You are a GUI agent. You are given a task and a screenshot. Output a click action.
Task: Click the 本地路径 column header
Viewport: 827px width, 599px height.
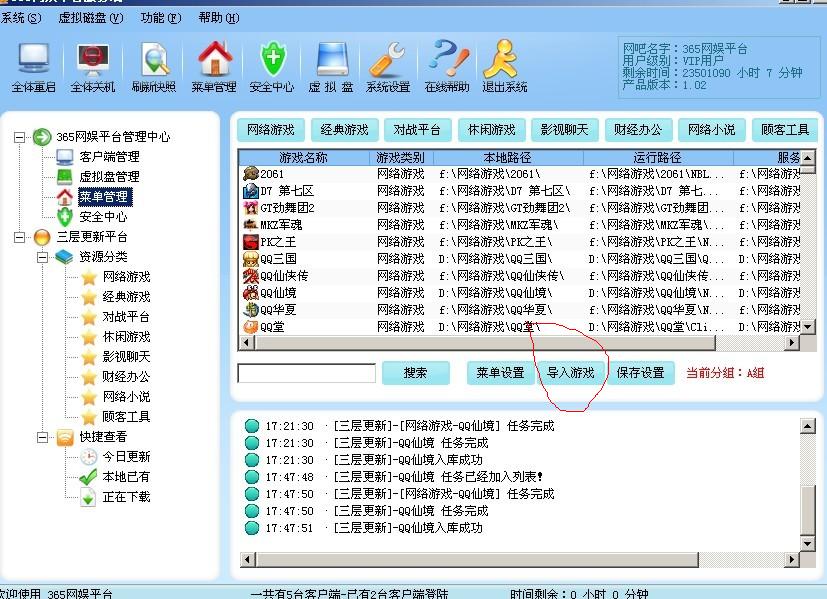[x=508, y=157]
